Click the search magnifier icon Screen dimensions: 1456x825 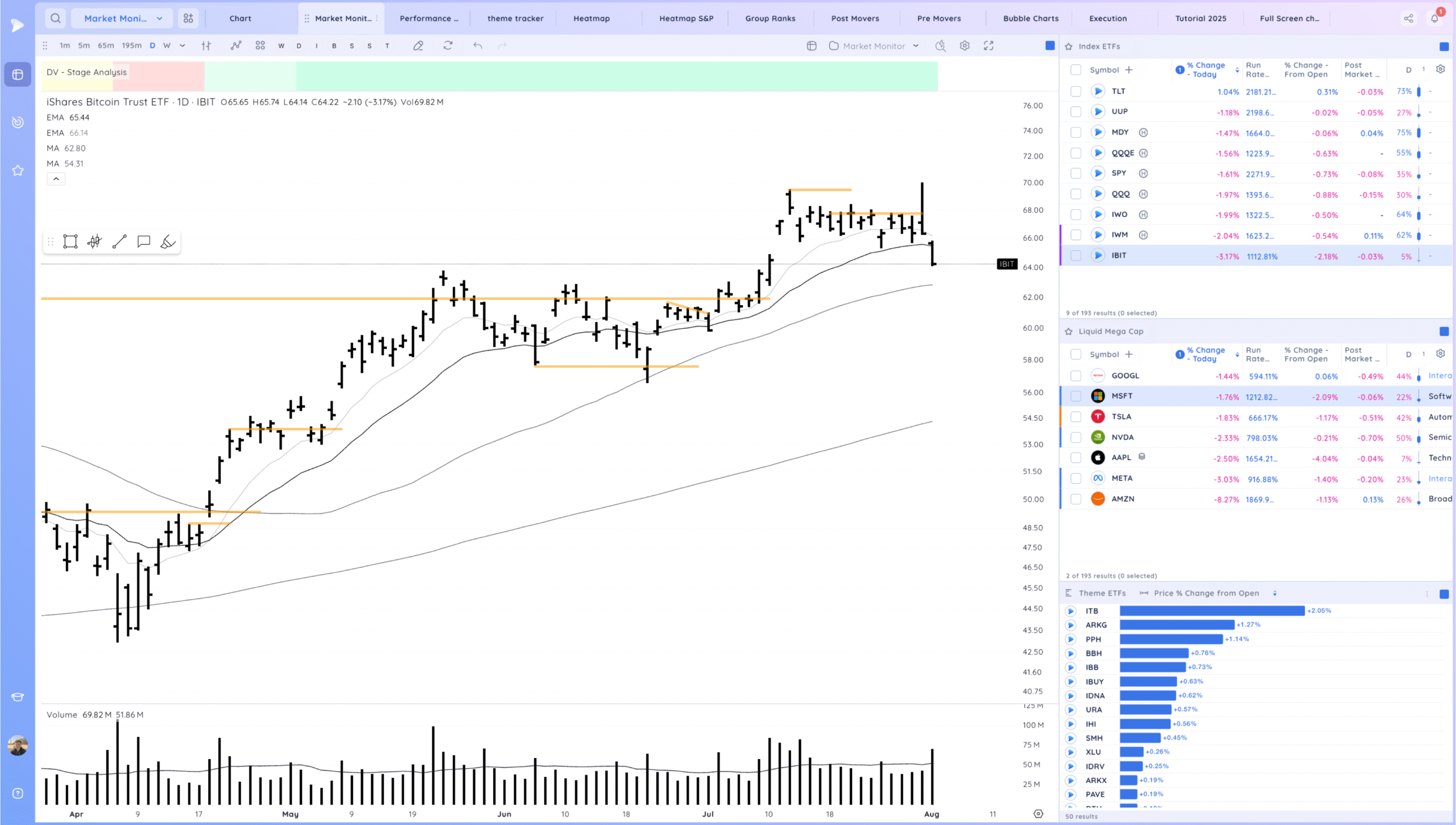coord(55,18)
